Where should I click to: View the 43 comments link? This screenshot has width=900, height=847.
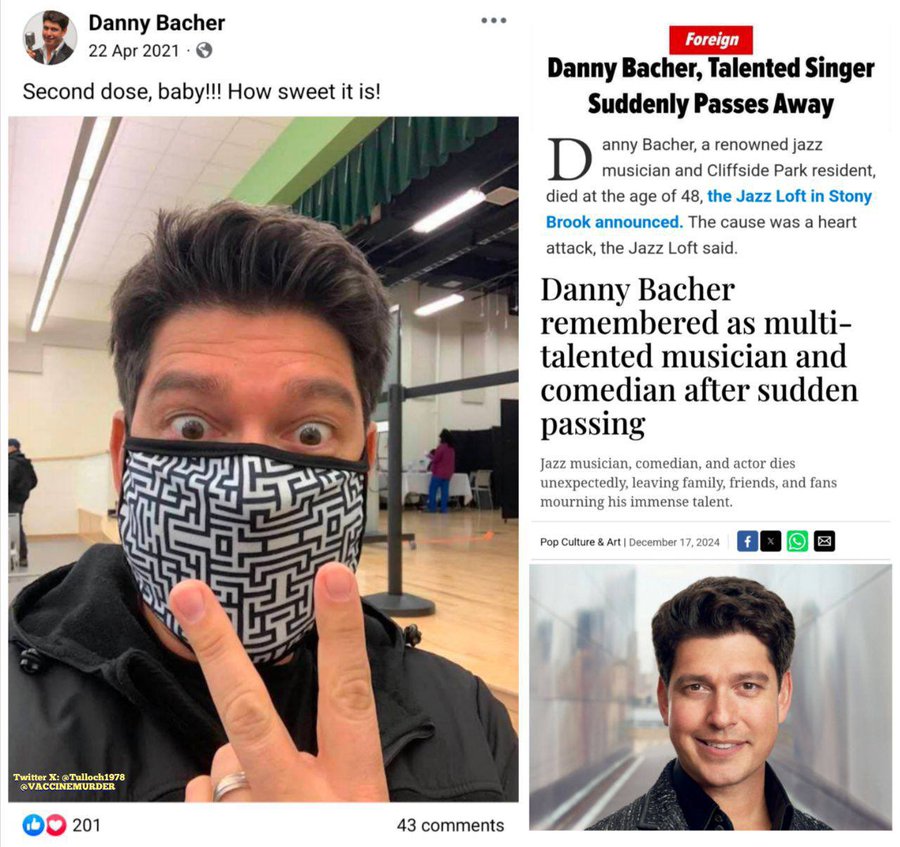click(450, 825)
